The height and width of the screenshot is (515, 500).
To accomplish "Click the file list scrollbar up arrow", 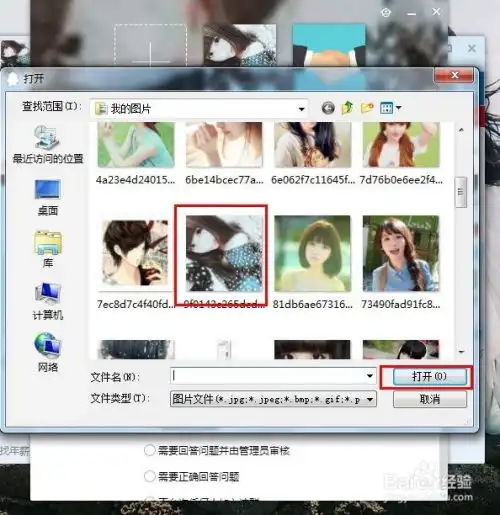I will 461,130.
